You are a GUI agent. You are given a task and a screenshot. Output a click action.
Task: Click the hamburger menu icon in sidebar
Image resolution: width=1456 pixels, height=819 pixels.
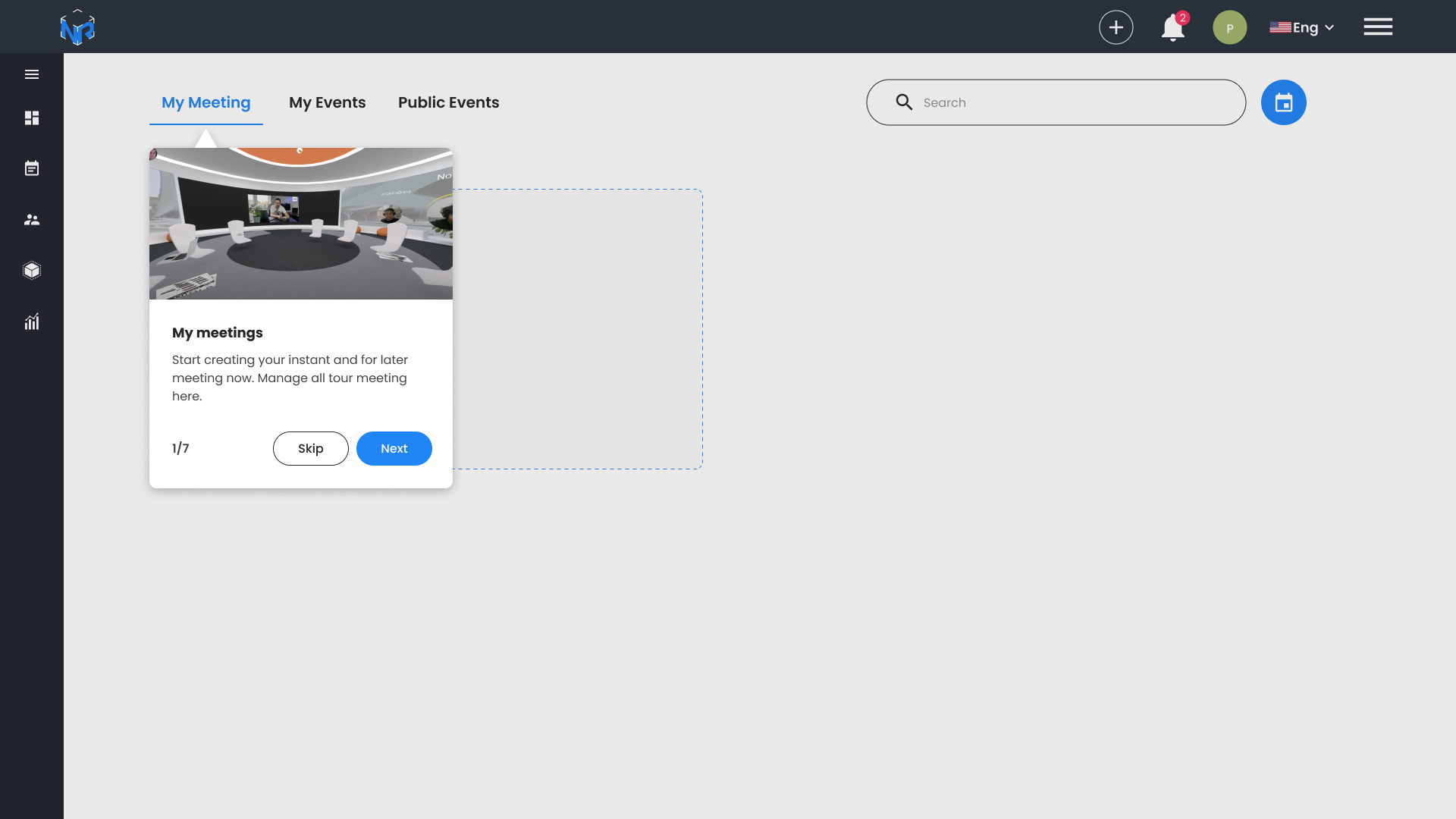[x=32, y=73]
